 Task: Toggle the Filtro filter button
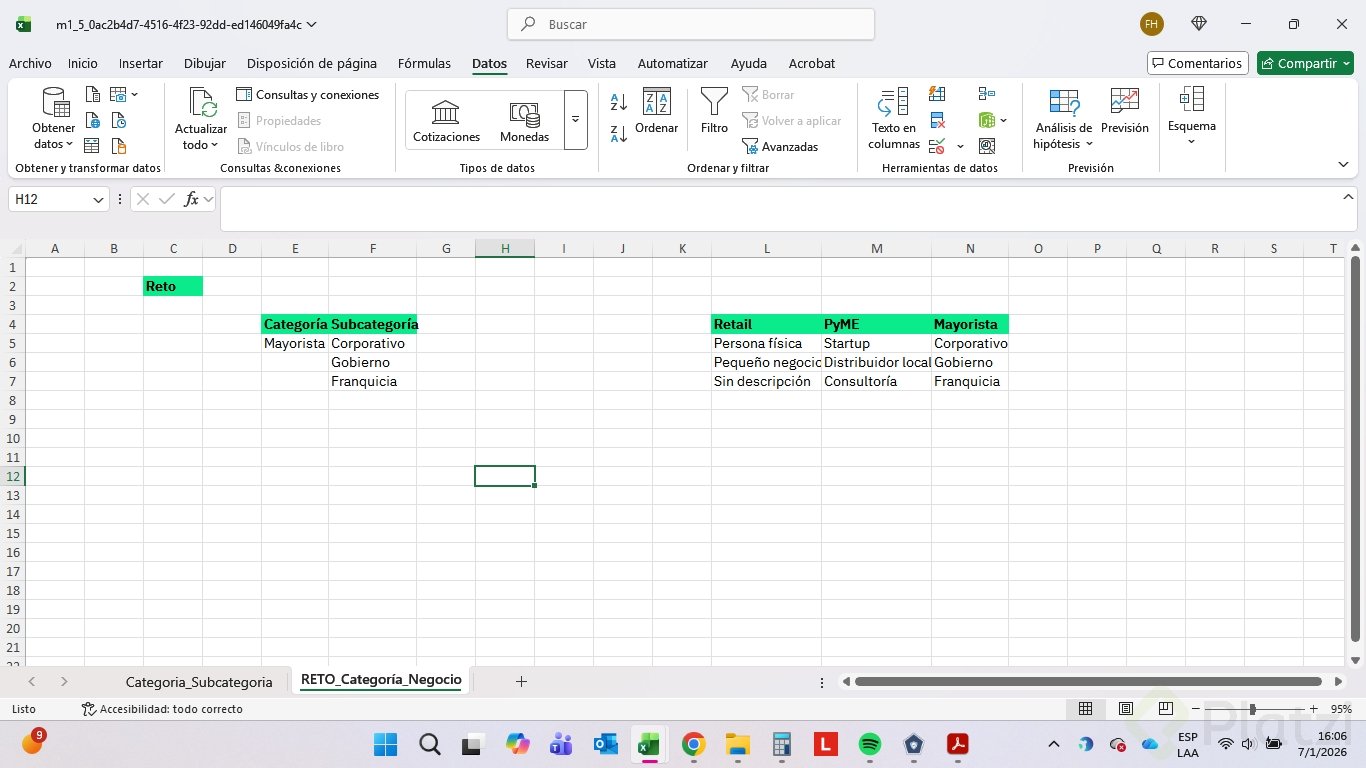pyautogui.click(x=714, y=111)
